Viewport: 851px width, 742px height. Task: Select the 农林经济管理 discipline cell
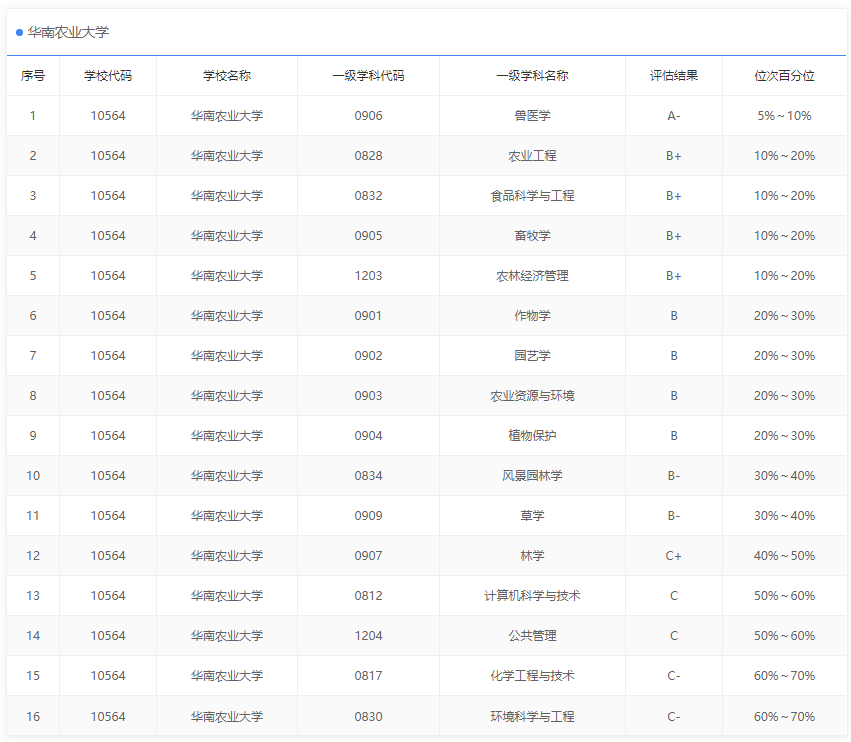point(532,276)
